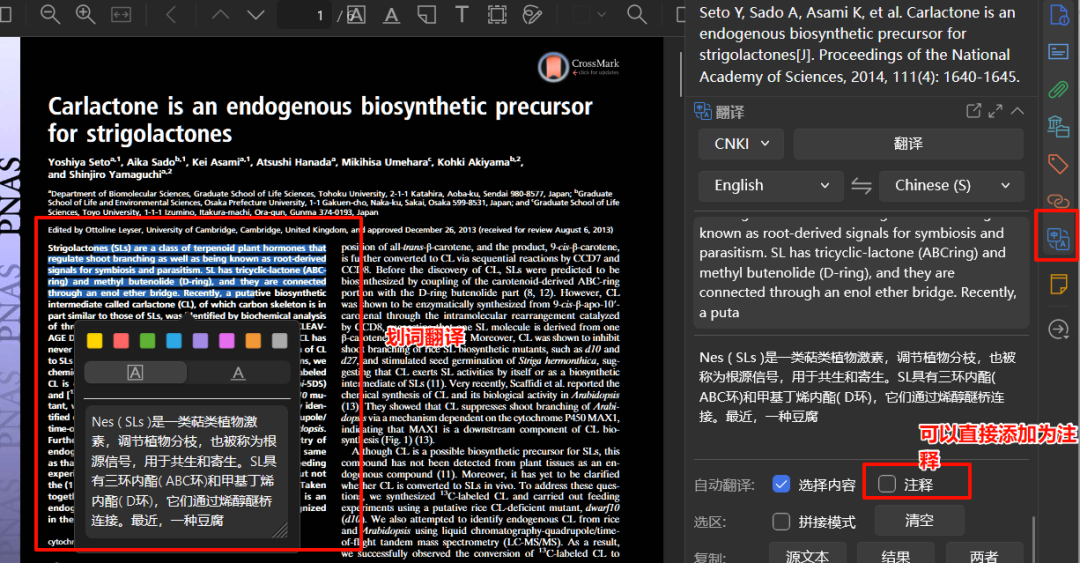Open the tags icon in right sidebar
This screenshot has height=563, width=1080.
(x=1059, y=163)
